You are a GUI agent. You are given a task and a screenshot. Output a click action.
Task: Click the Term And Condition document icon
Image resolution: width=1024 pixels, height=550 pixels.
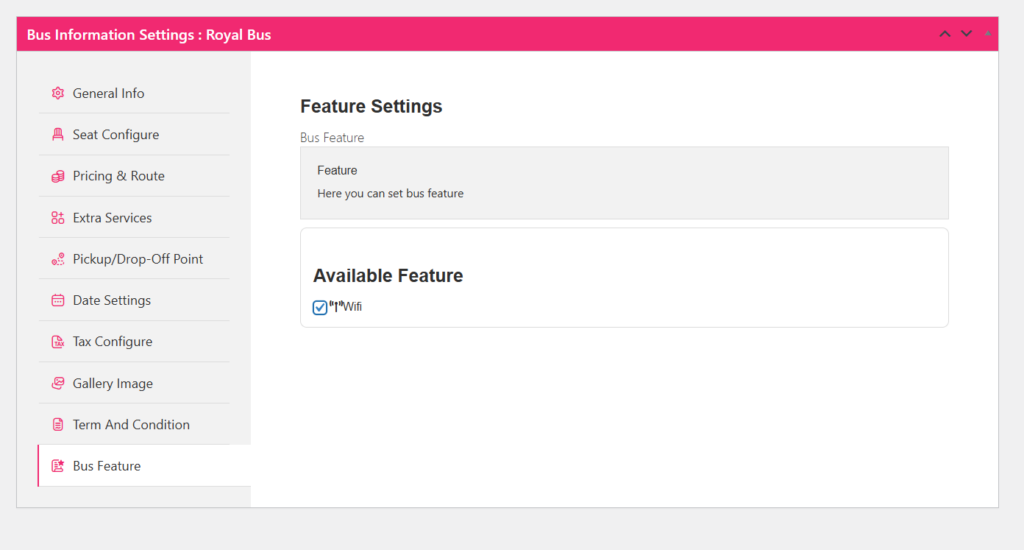click(58, 425)
